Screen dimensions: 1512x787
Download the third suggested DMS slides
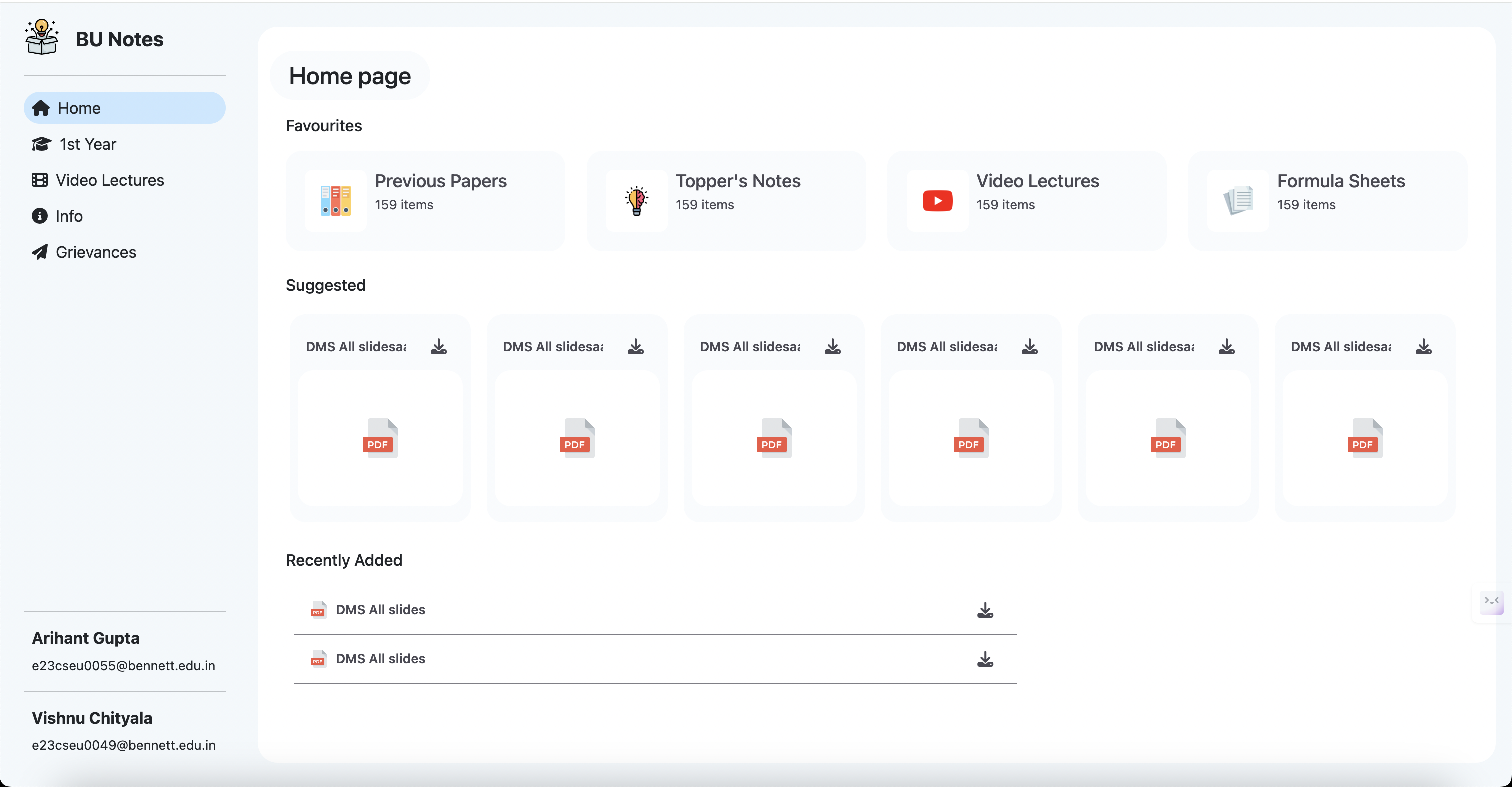[x=832, y=347]
